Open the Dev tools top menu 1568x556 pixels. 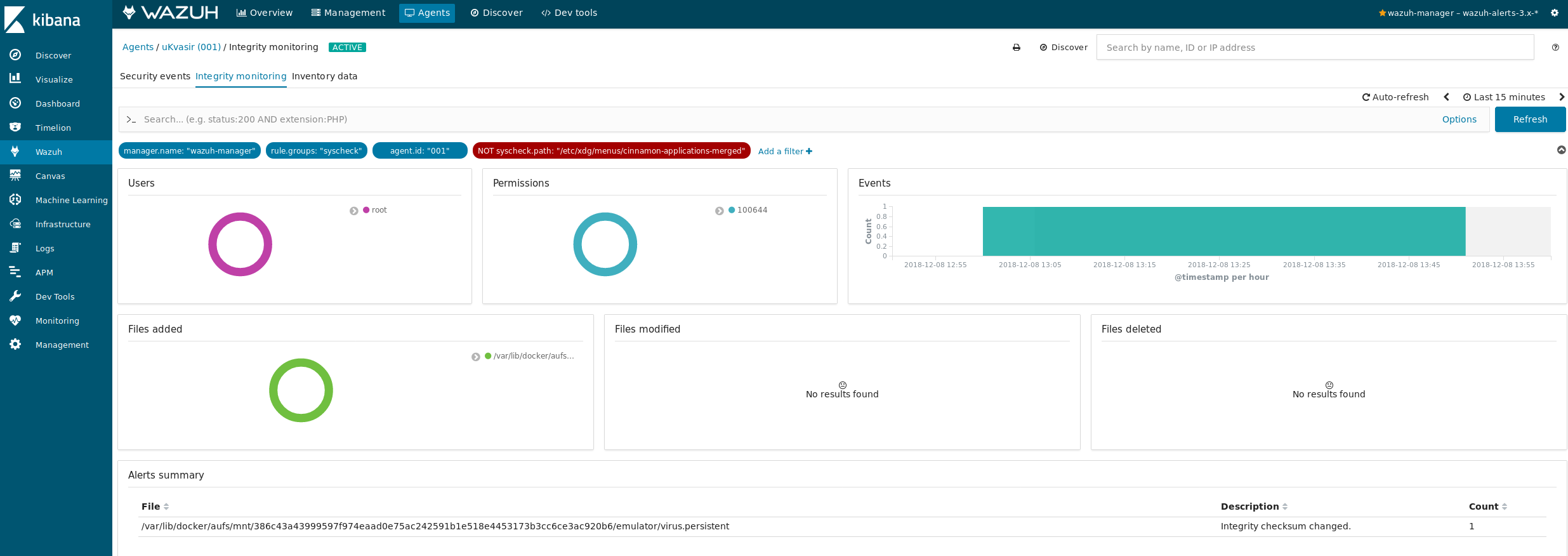tap(569, 13)
